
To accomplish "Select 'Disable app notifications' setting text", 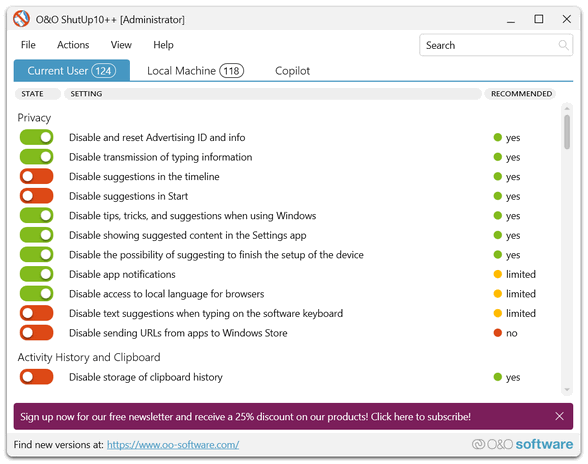I will (122, 274).
